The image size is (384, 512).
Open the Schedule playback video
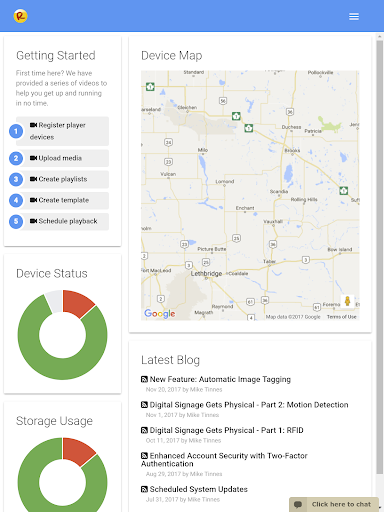pos(62,221)
